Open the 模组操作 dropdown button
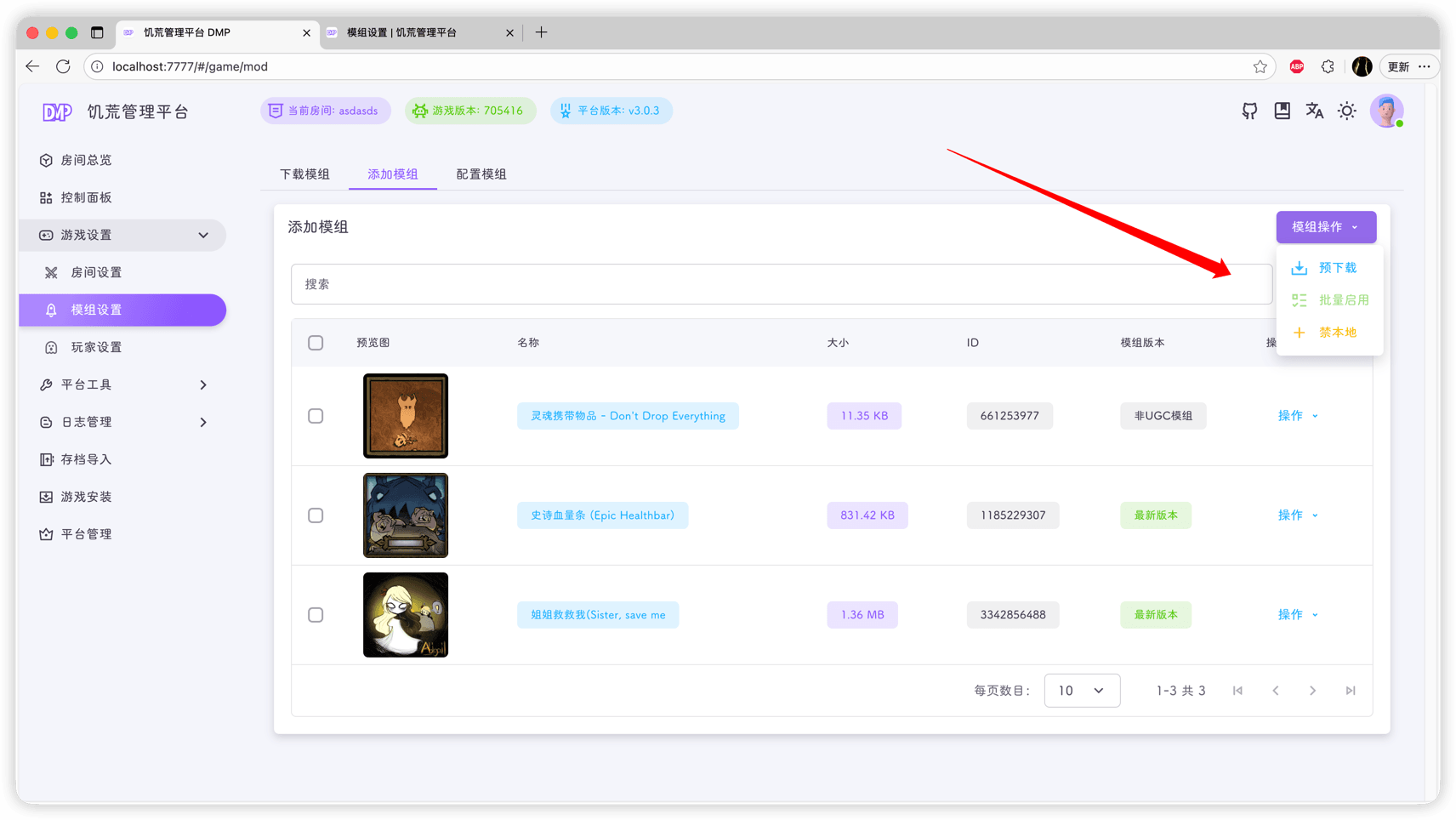 click(1325, 227)
